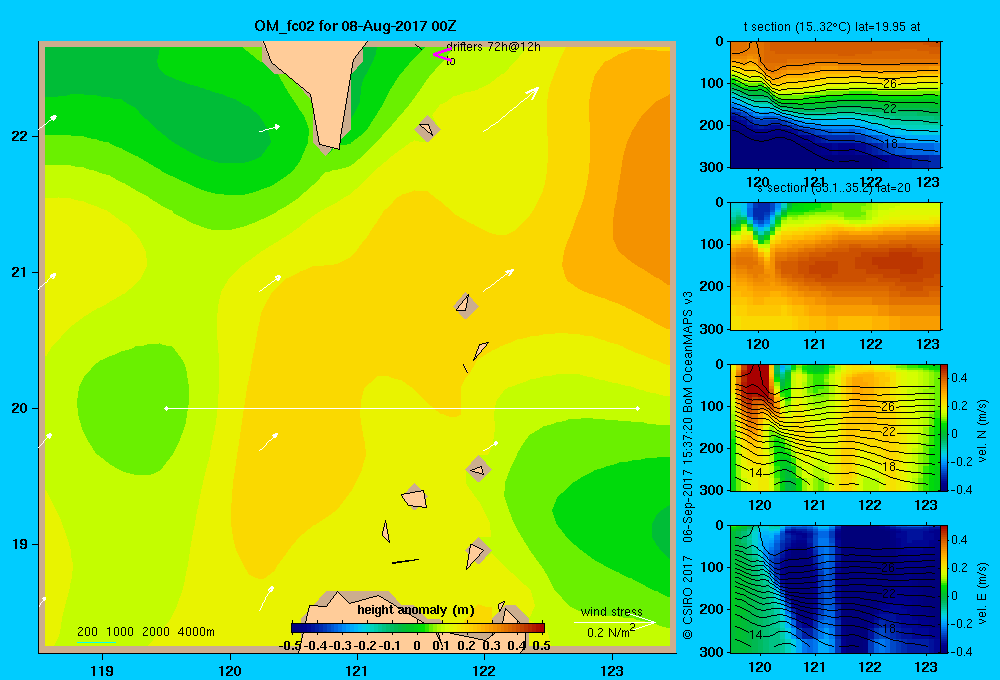Click the white section line at latitude 20
This screenshot has height=680, width=1000.
pyautogui.click(x=402, y=408)
